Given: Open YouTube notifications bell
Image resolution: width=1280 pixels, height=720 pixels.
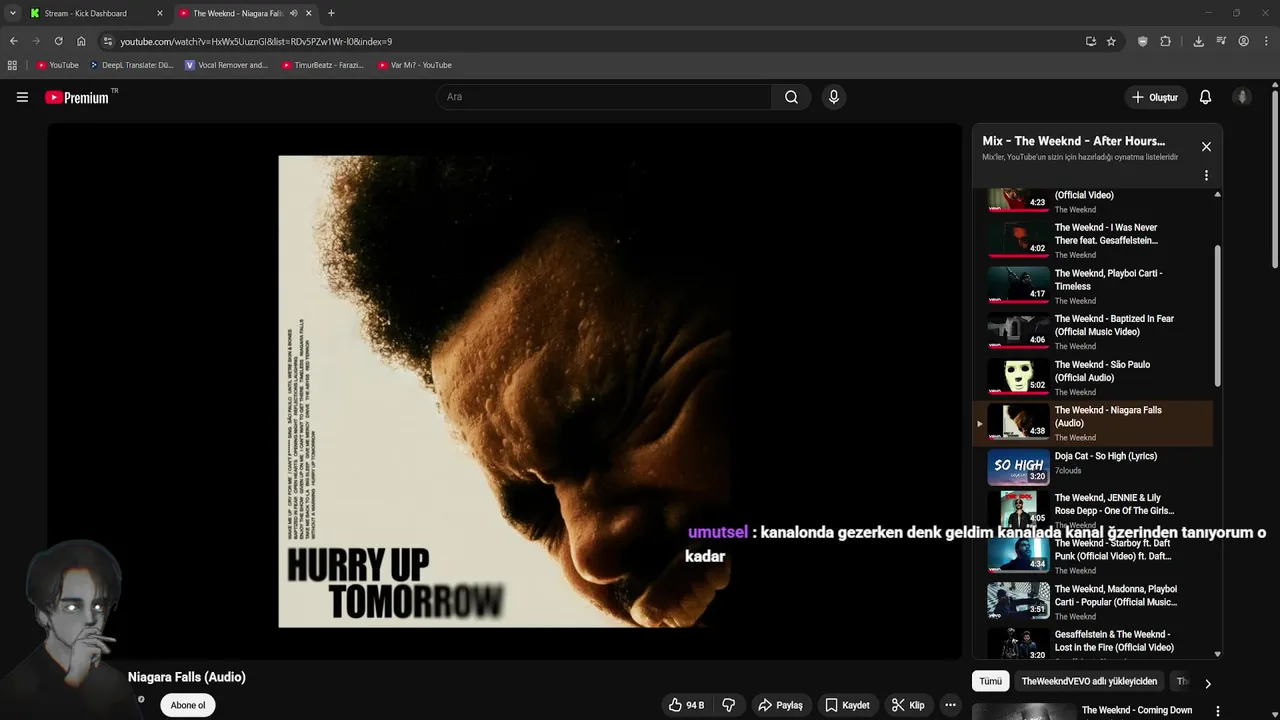Looking at the screenshot, I should click(x=1205, y=97).
